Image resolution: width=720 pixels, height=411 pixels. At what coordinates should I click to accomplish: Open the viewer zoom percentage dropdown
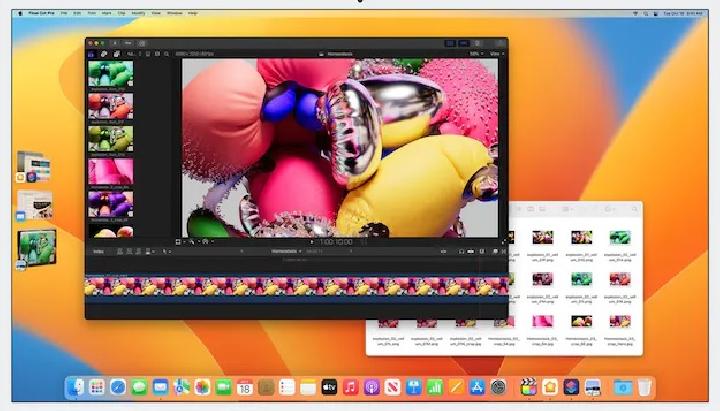(x=474, y=55)
